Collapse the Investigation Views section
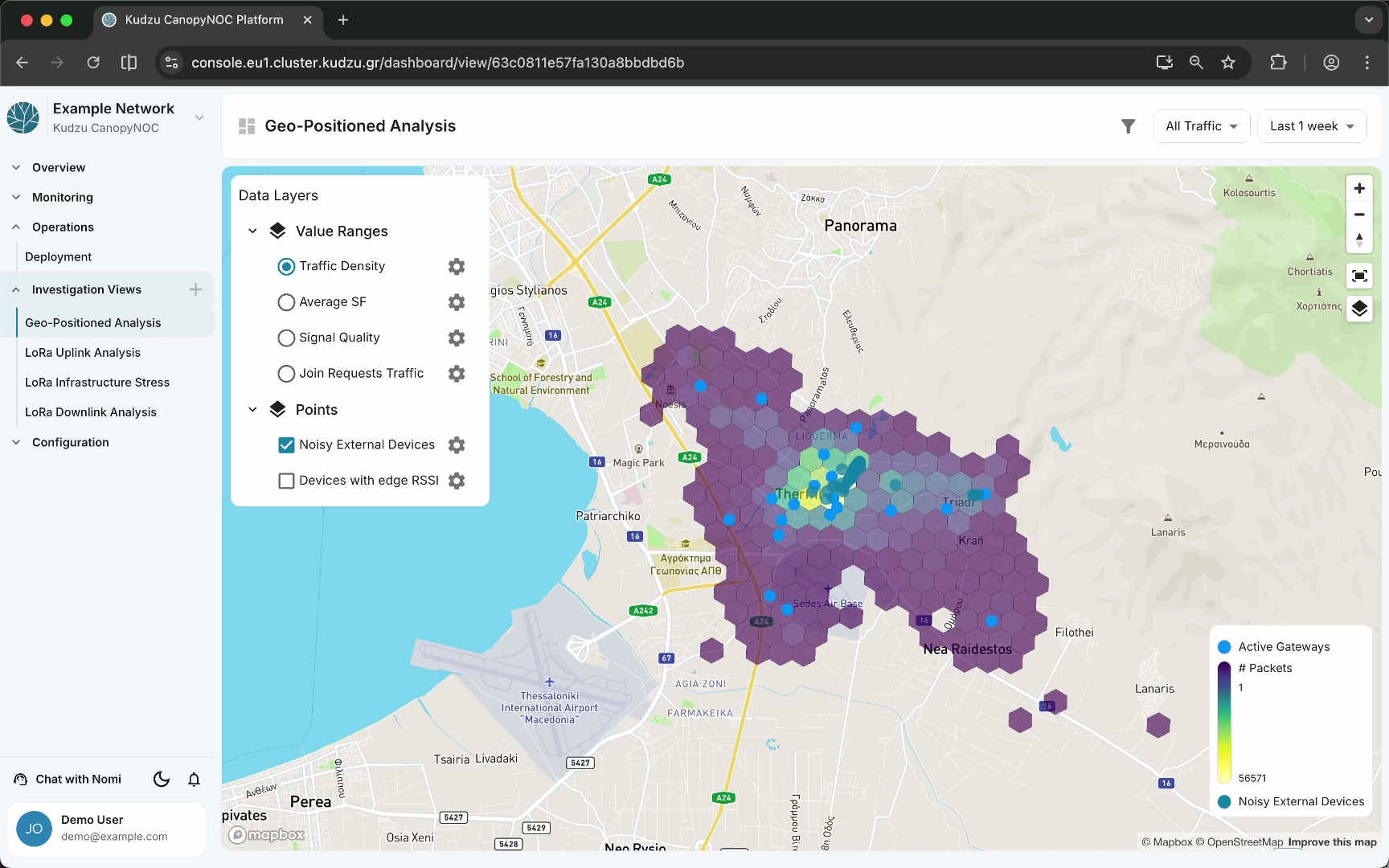The width and height of the screenshot is (1389, 868). tap(16, 289)
